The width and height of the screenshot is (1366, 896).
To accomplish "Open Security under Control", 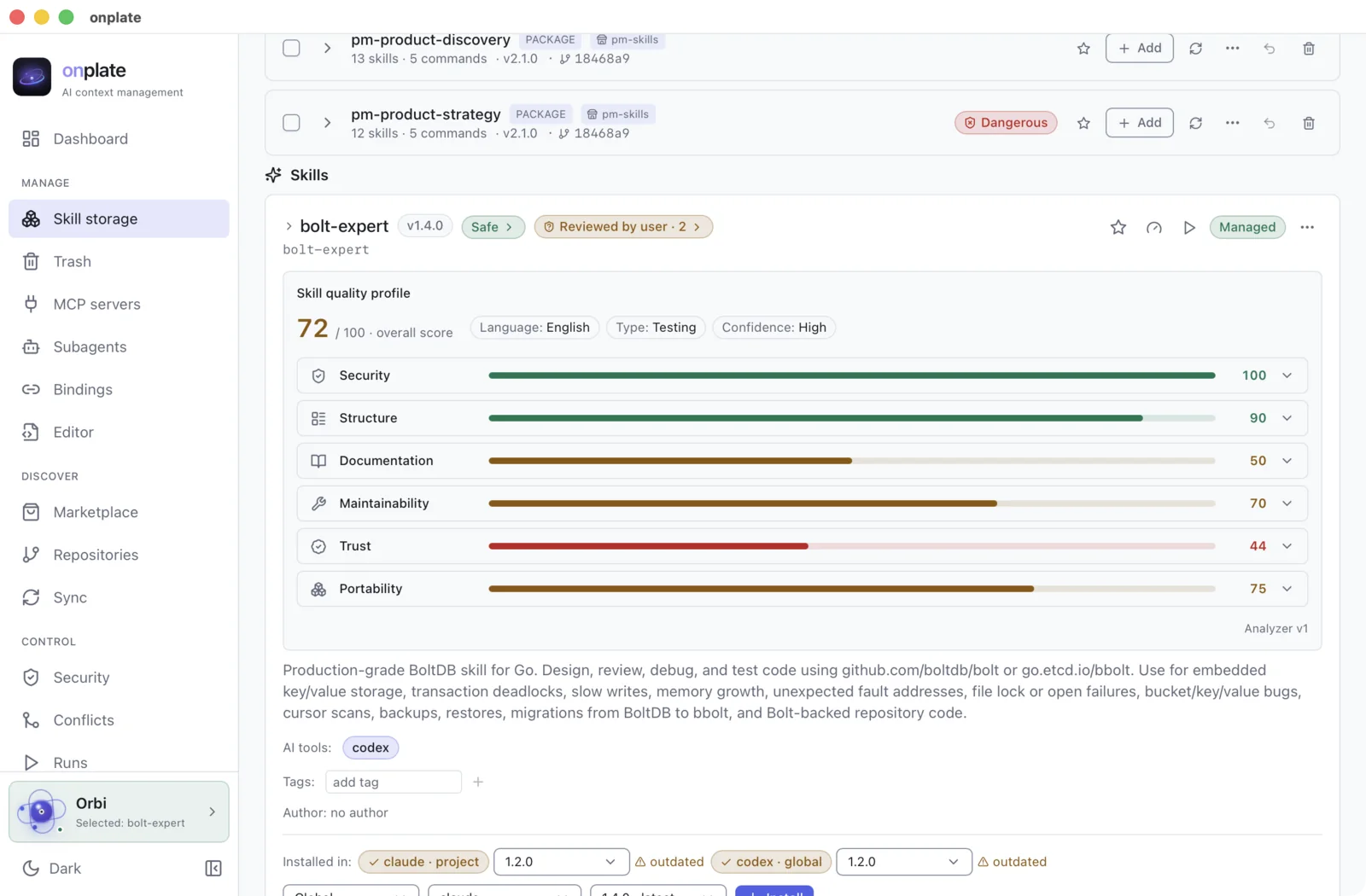I will 119,678.
